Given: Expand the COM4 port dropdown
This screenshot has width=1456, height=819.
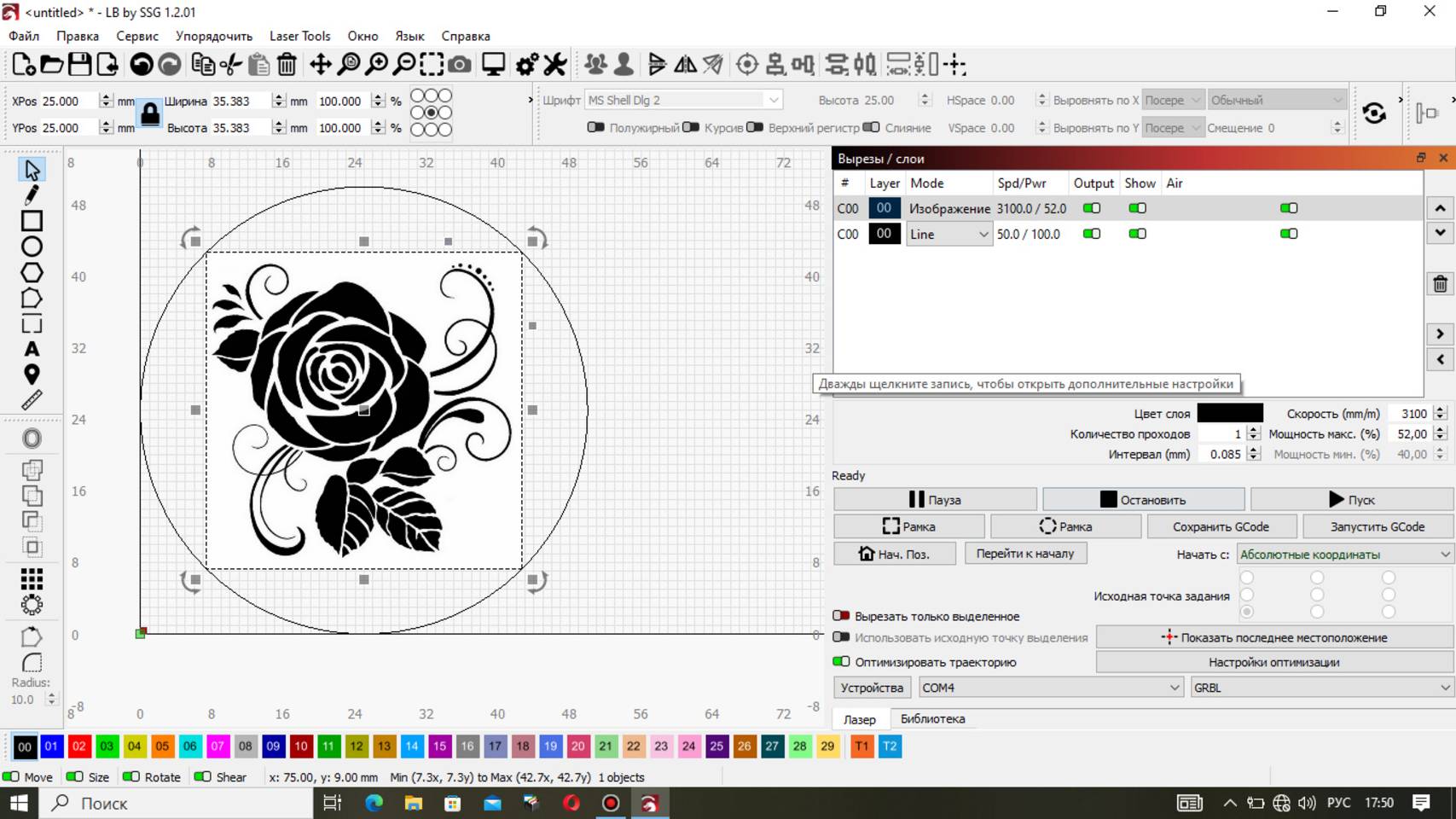Looking at the screenshot, I should (x=1050, y=688).
